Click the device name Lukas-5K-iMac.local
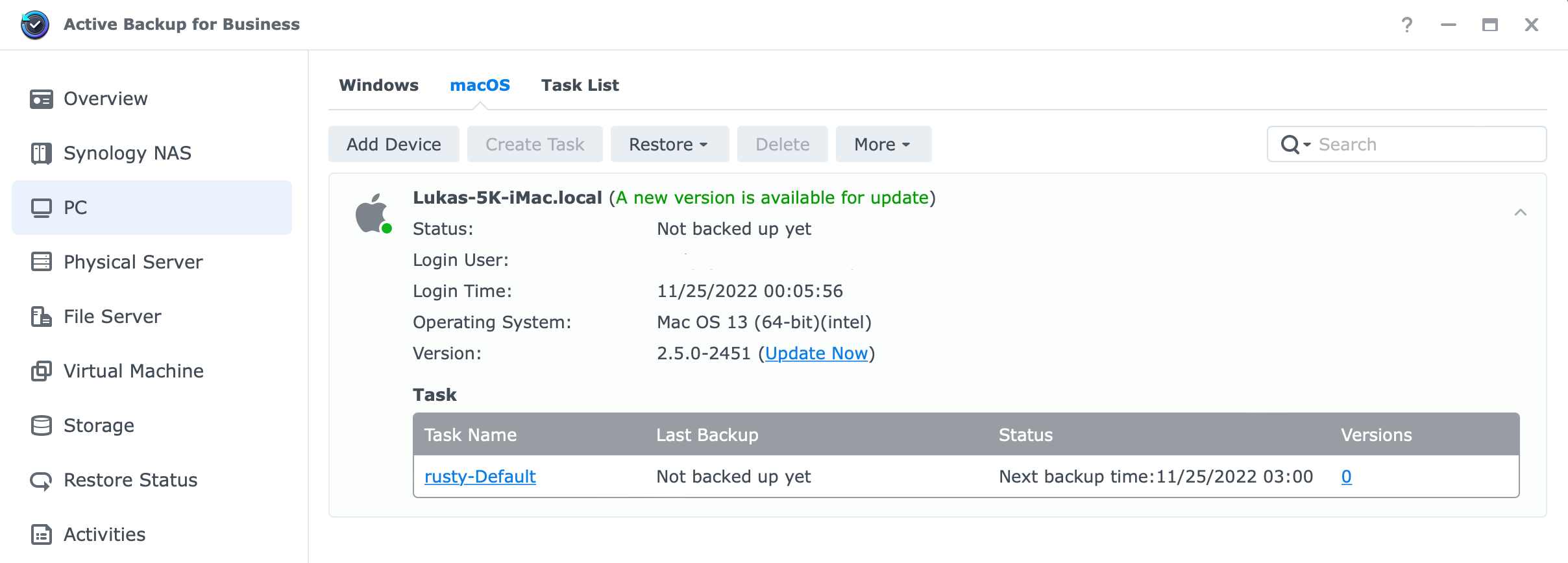The image size is (1568, 563). [508, 198]
